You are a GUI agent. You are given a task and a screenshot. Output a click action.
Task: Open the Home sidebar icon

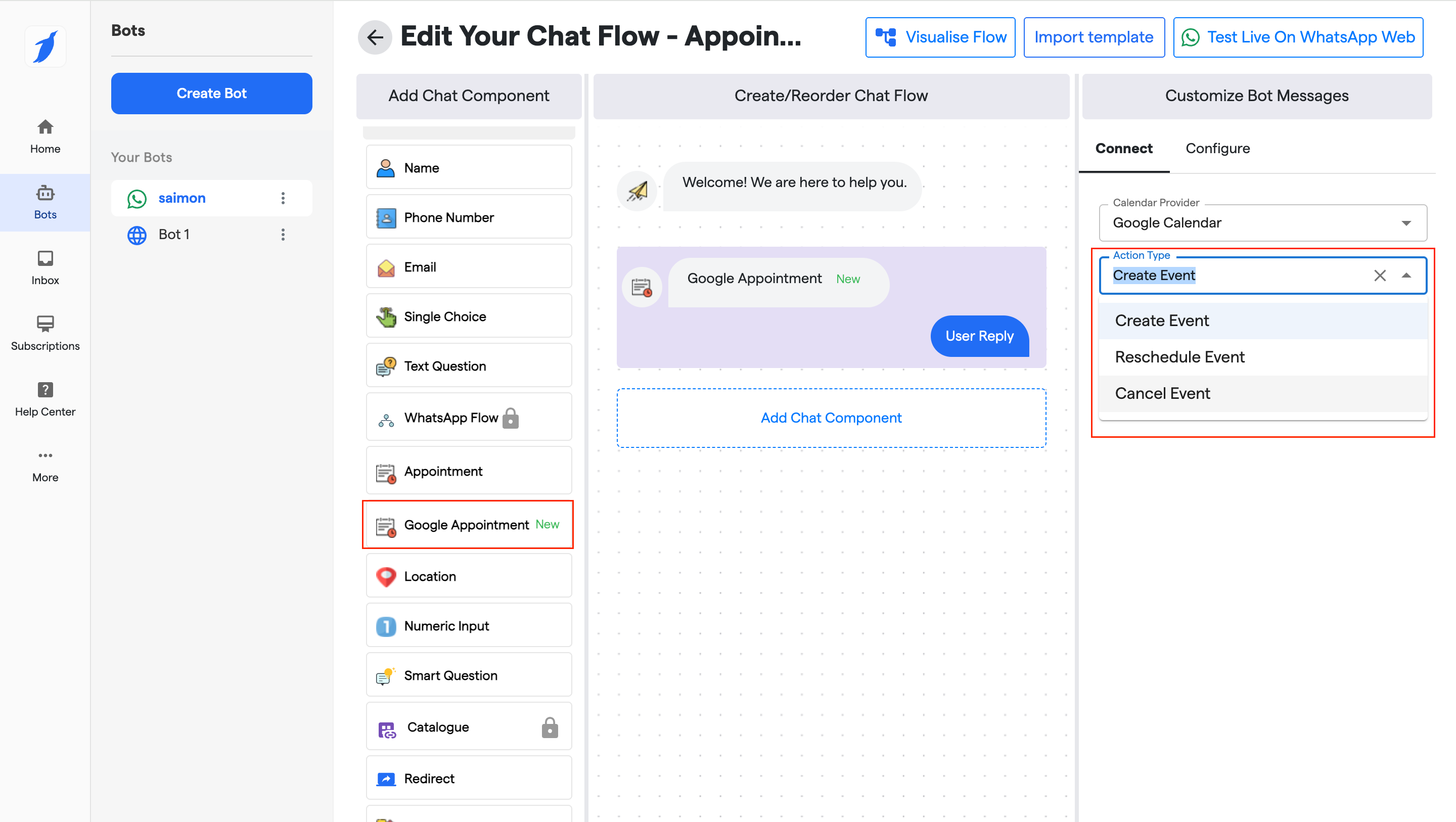(x=45, y=126)
